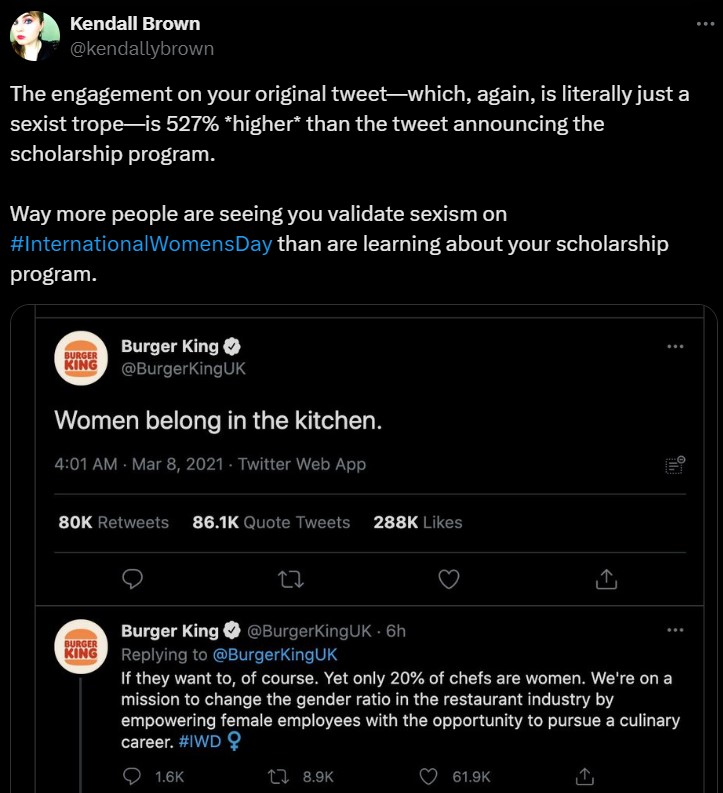Share the main Burger King tweet

point(607,579)
